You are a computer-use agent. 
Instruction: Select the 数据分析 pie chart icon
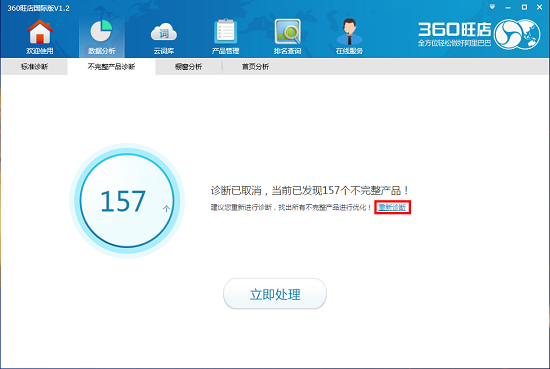tap(102, 36)
